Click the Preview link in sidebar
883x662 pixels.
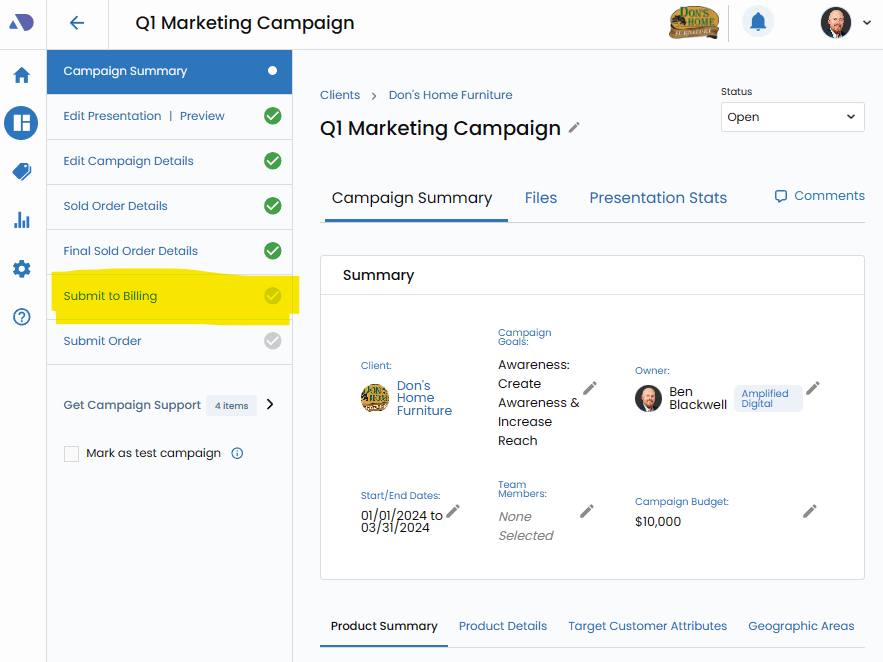click(x=202, y=116)
